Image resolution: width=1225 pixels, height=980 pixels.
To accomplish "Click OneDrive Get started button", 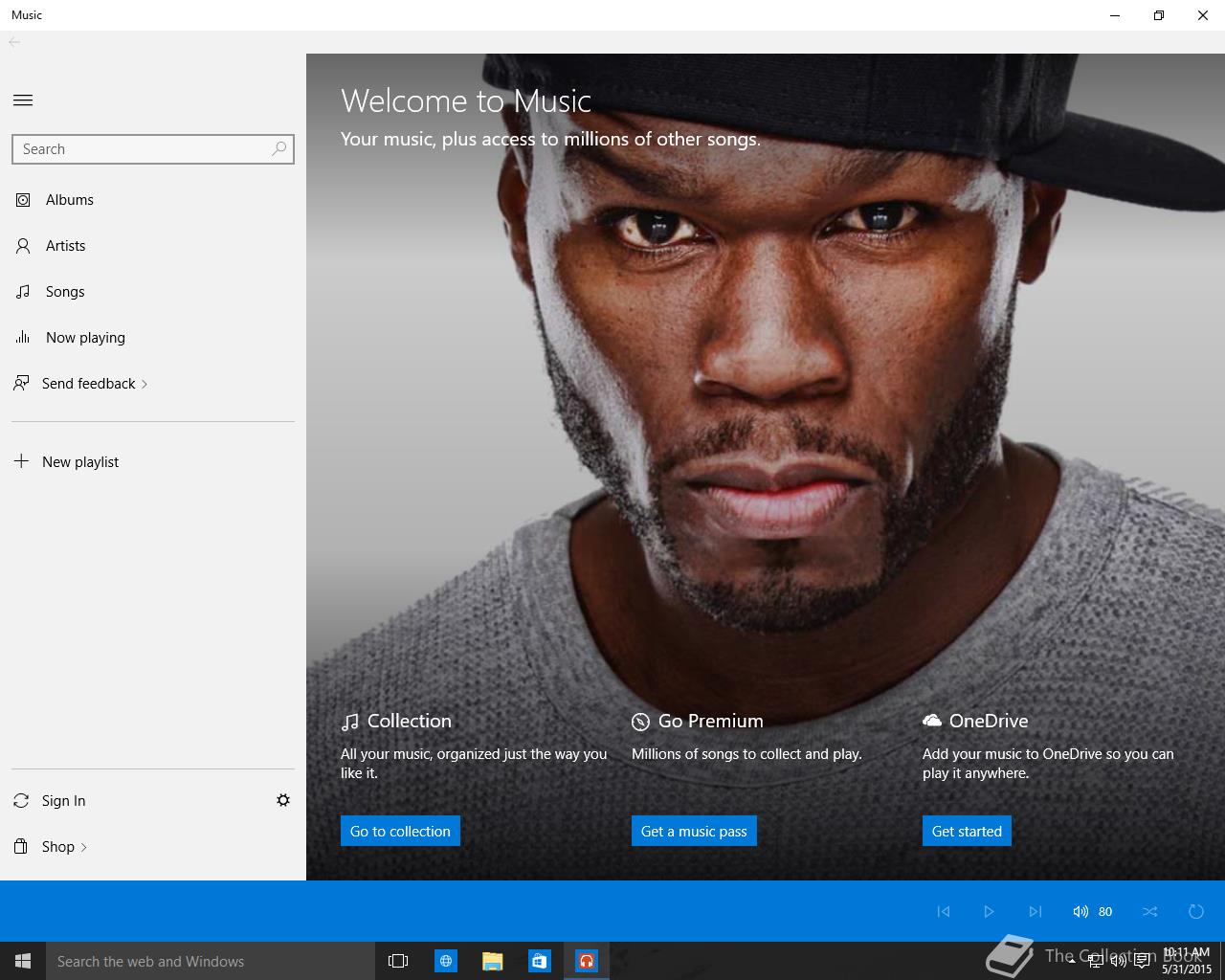I will coord(967,831).
